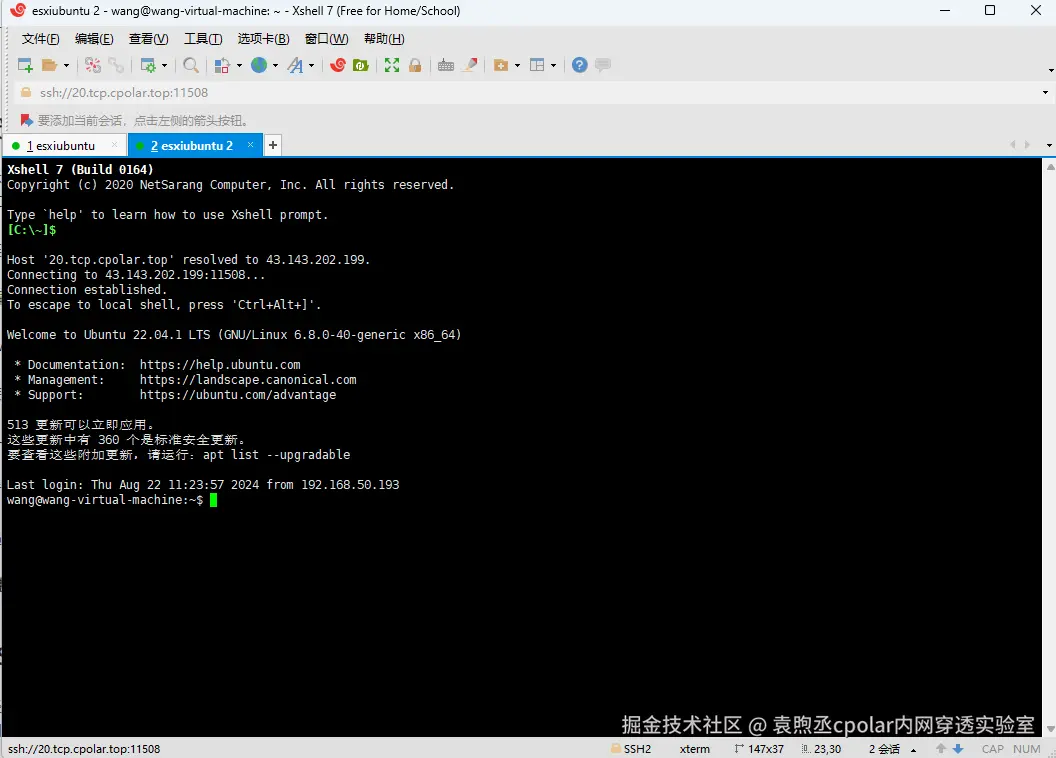Click the padlock icon in address bar
This screenshot has height=758, width=1056.
pos(26,93)
